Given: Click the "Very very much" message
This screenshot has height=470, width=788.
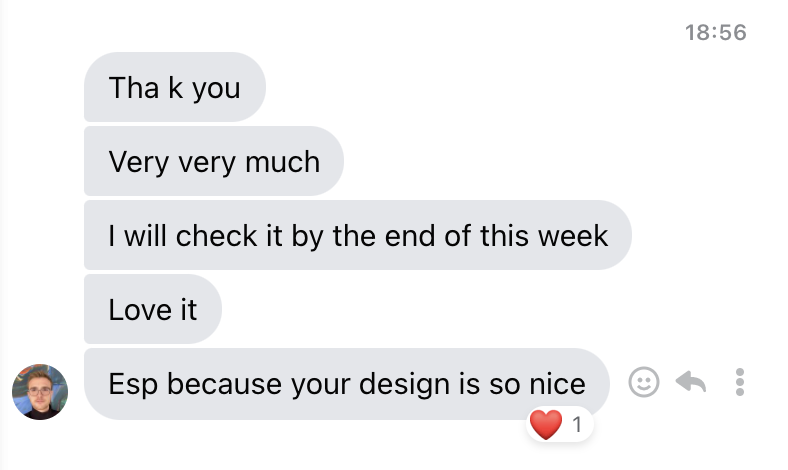Looking at the screenshot, I should pyautogui.click(x=214, y=162).
